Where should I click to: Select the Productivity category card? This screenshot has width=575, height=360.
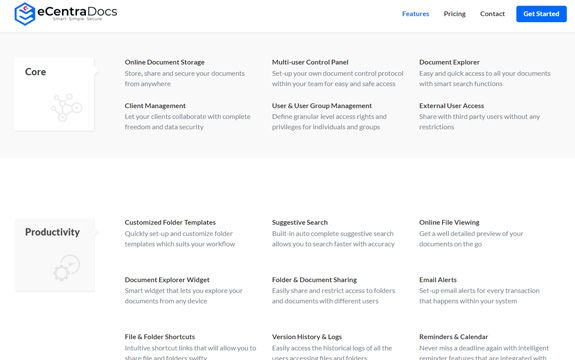[x=55, y=255]
